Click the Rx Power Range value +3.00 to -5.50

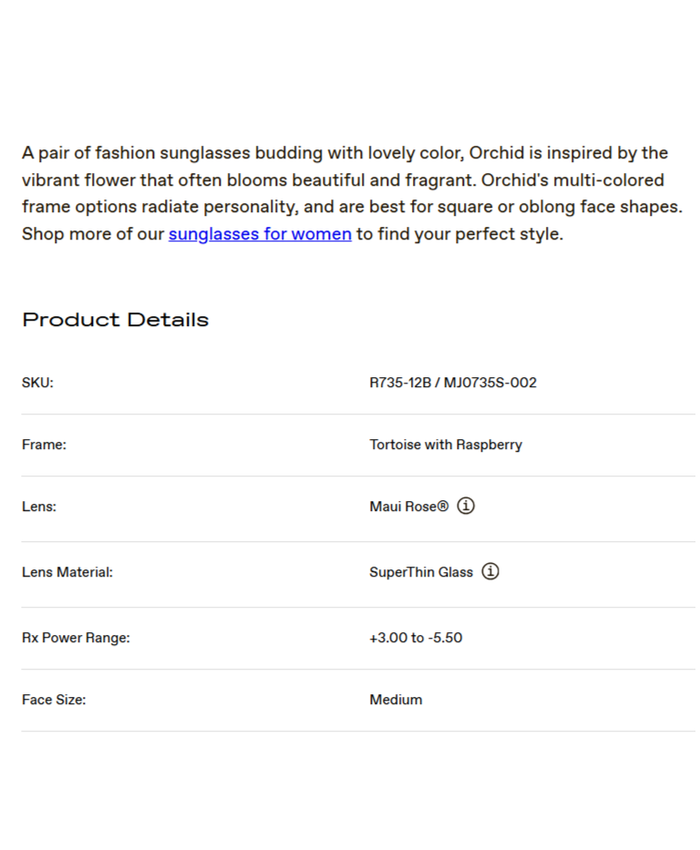415,638
